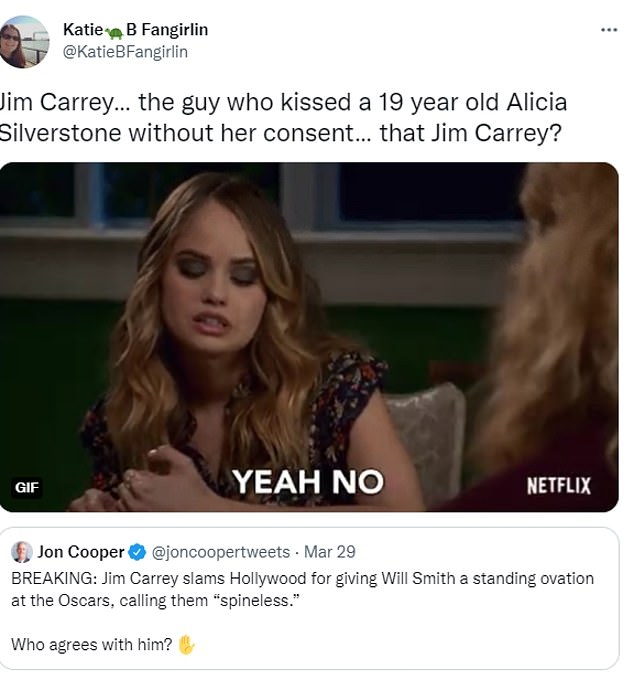The width and height of the screenshot is (634, 679).
Task: Open Jon Cooper's small avatar
Action: [x=21, y=552]
